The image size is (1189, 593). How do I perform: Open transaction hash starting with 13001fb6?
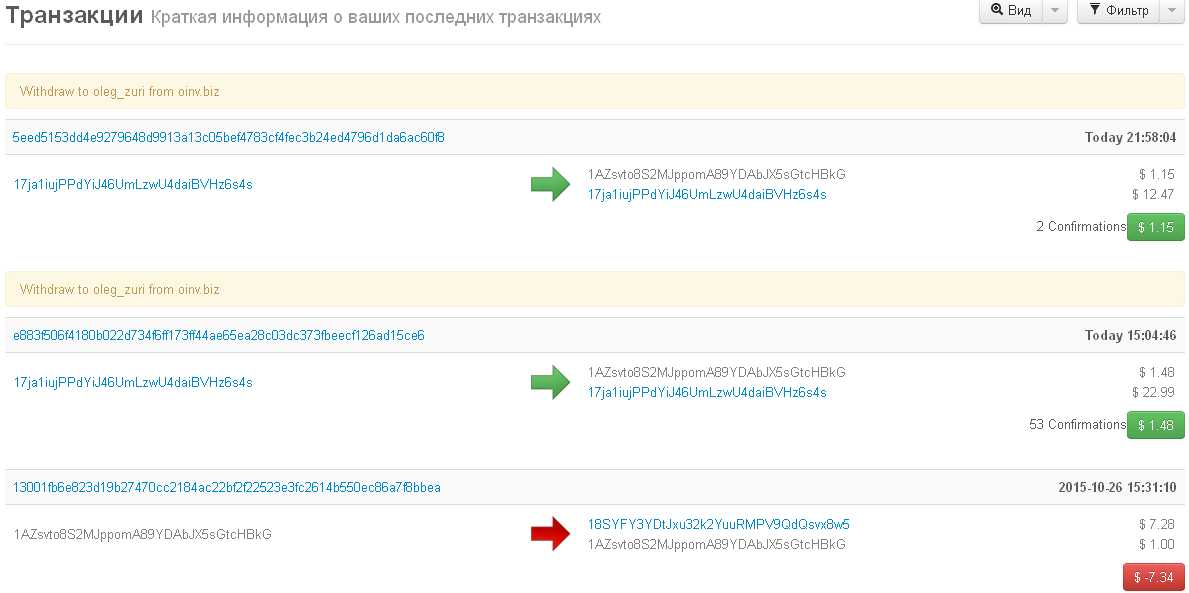tap(226, 487)
